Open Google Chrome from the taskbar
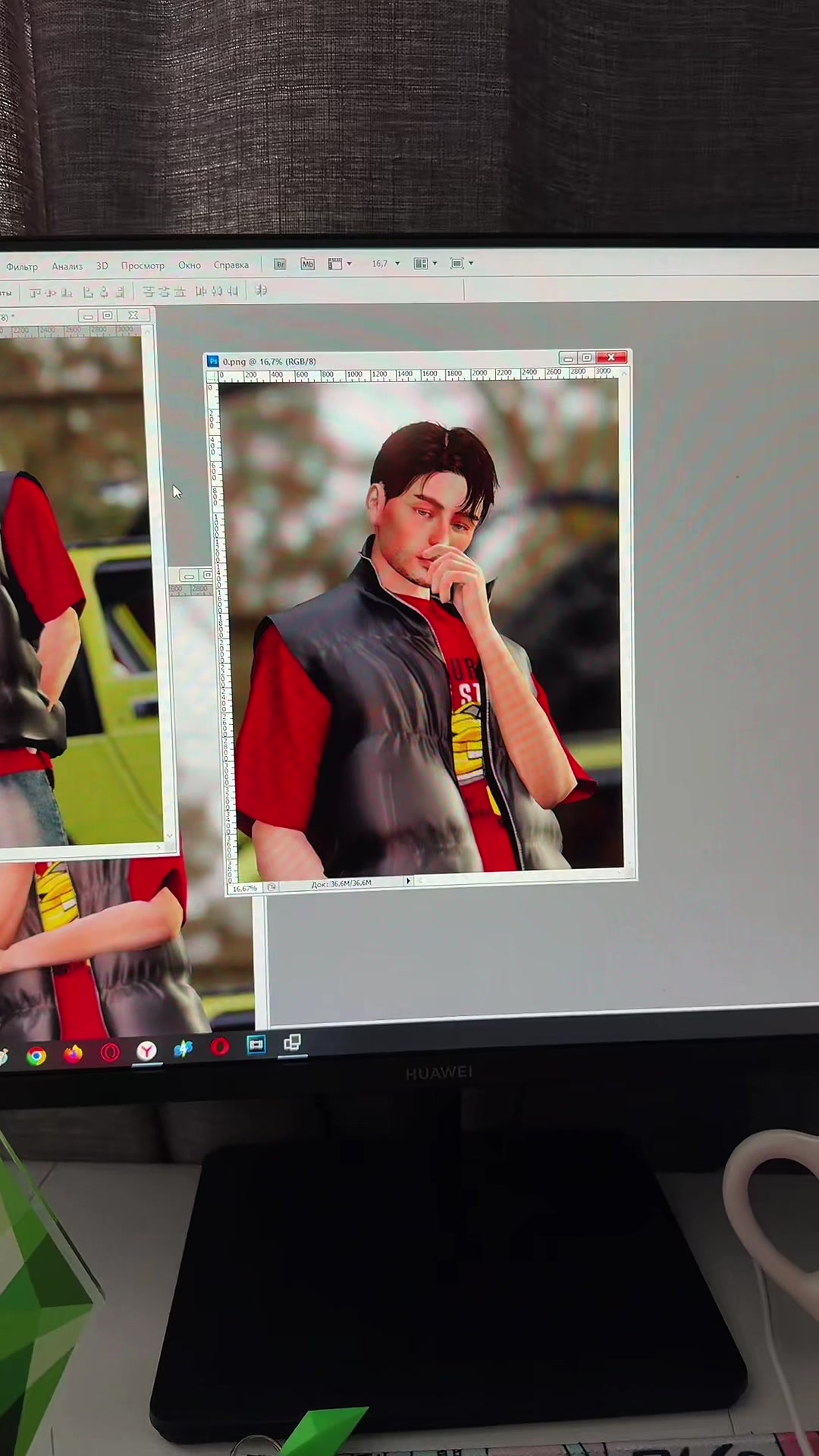Image resolution: width=819 pixels, height=1456 pixels. (36, 1056)
